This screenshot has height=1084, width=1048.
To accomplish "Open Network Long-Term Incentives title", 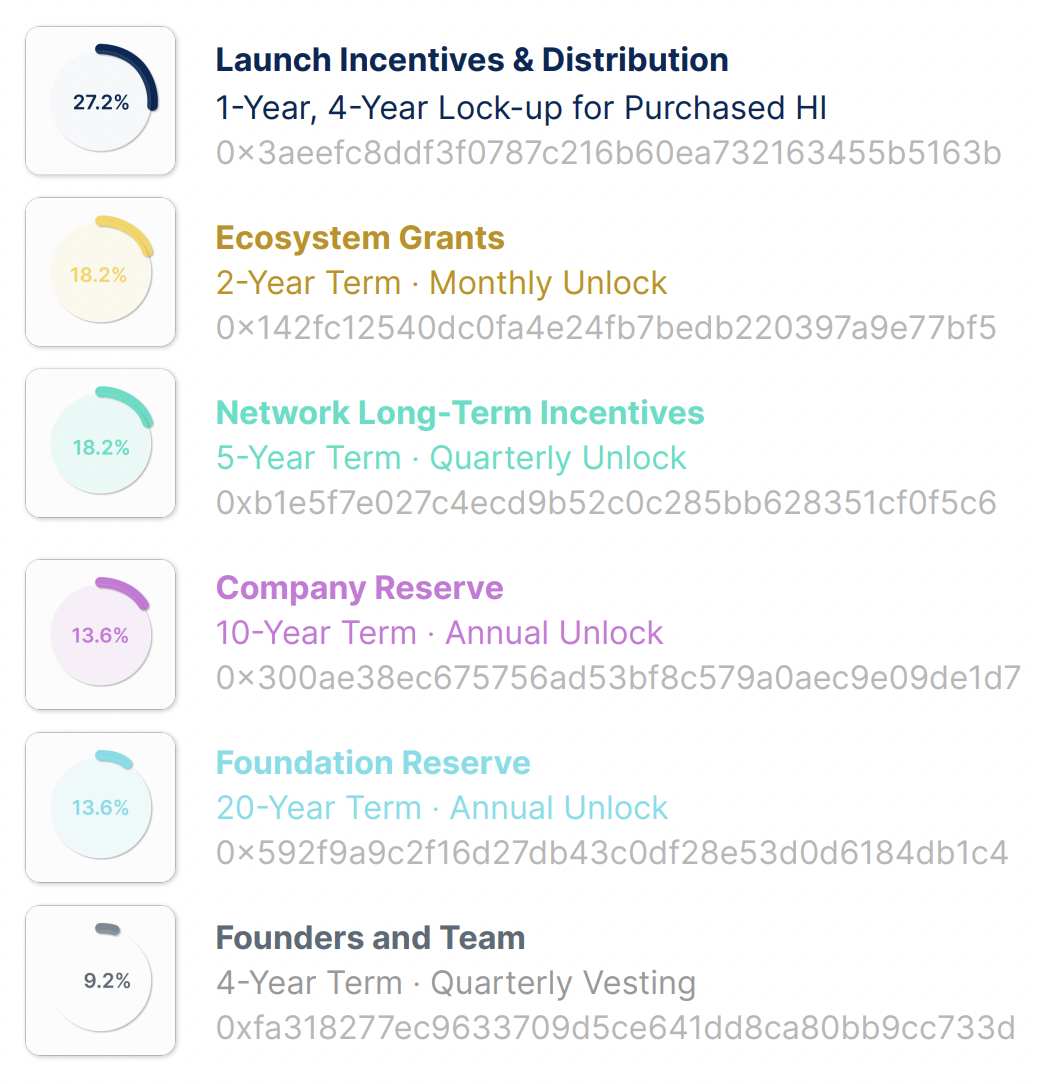I will click(460, 413).
